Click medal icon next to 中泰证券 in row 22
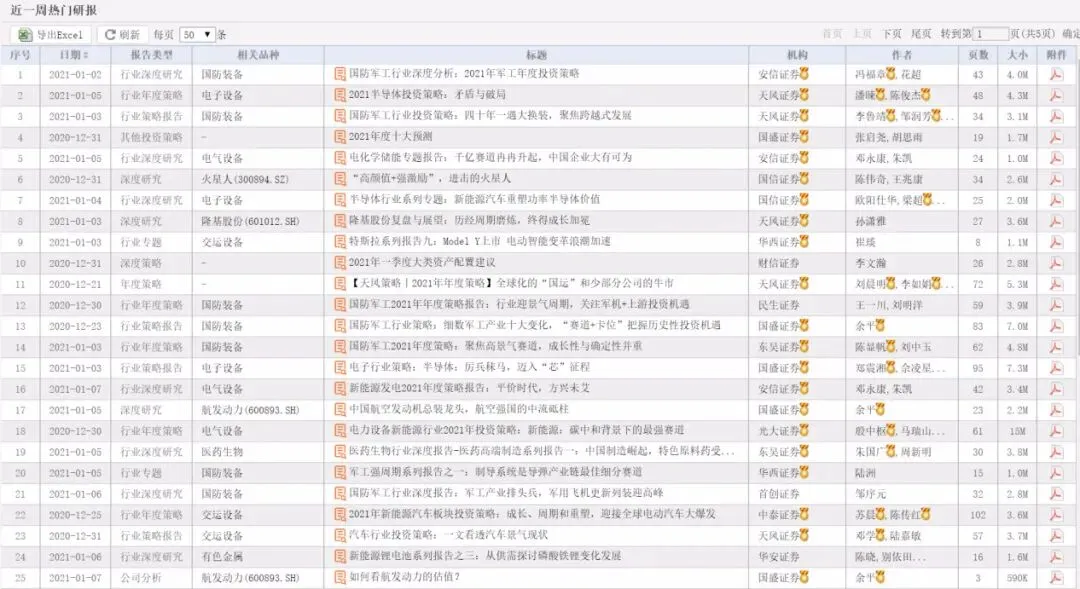This screenshot has height=589, width=1080. (x=804, y=514)
